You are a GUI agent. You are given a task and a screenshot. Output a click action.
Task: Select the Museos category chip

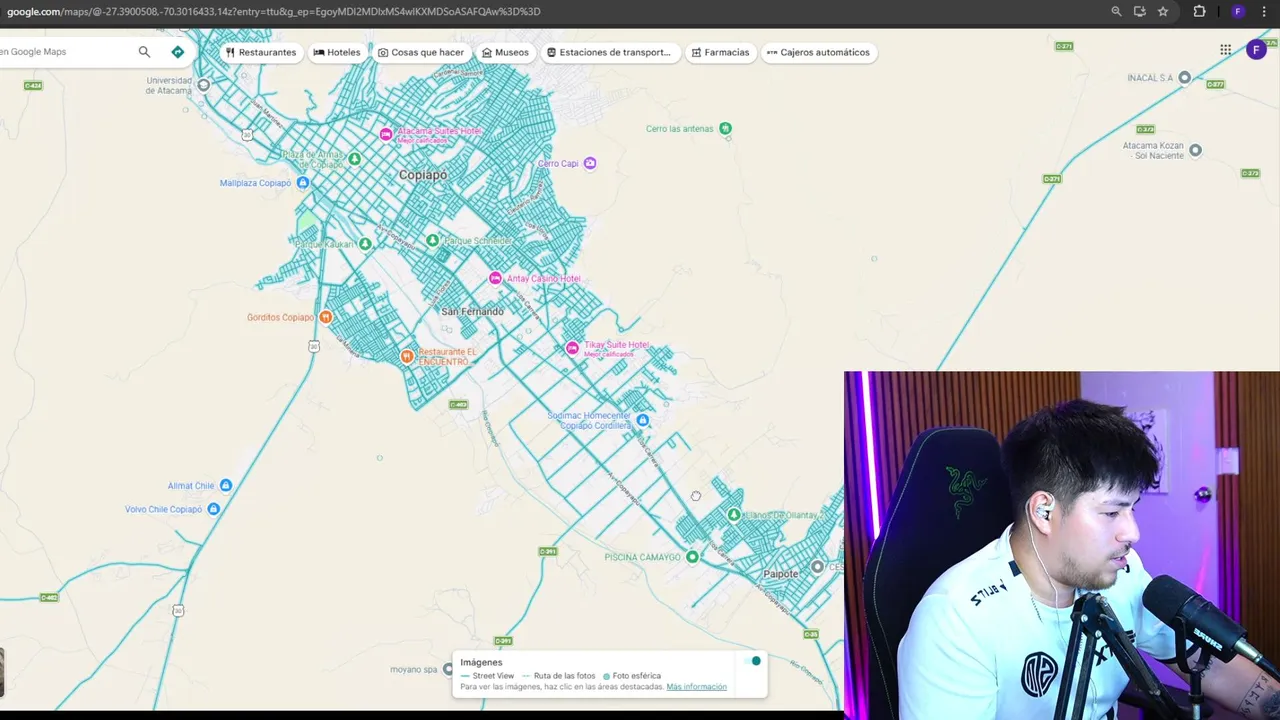click(x=505, y=52)
